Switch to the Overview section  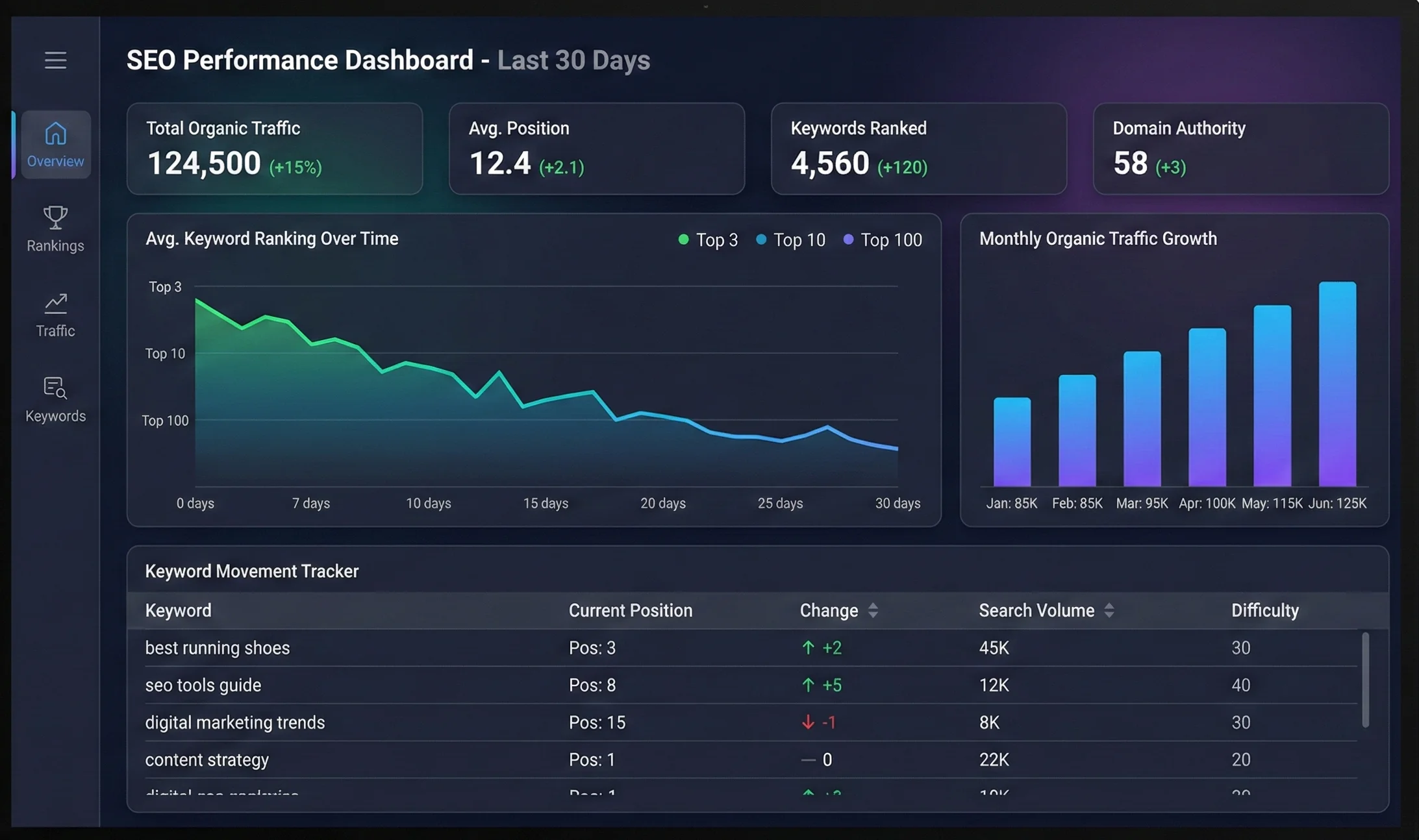pyautogui.click(x=55, y=144)
